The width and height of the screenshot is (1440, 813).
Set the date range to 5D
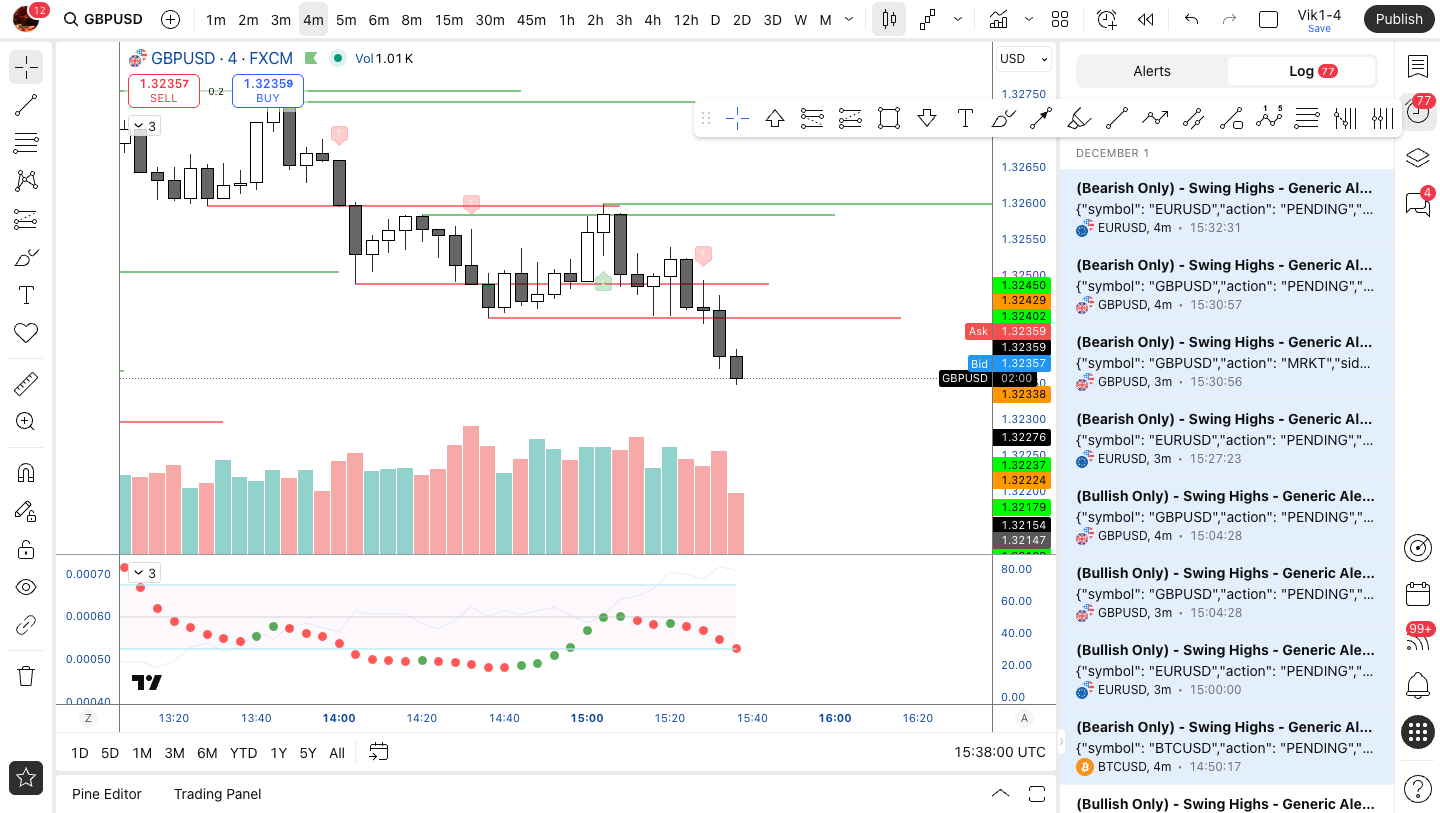click(110, 753)
